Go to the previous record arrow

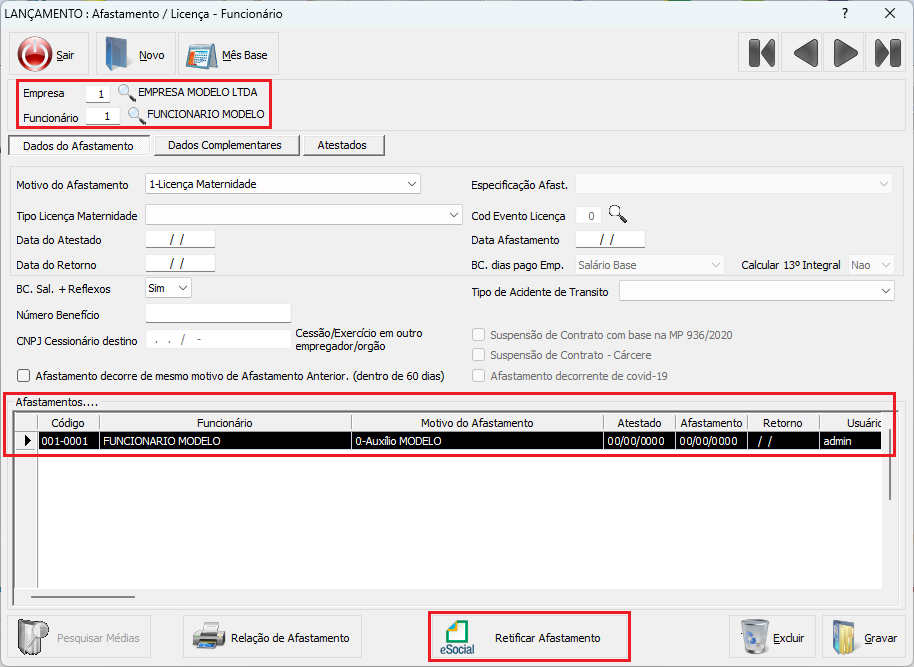coord(805,52)
